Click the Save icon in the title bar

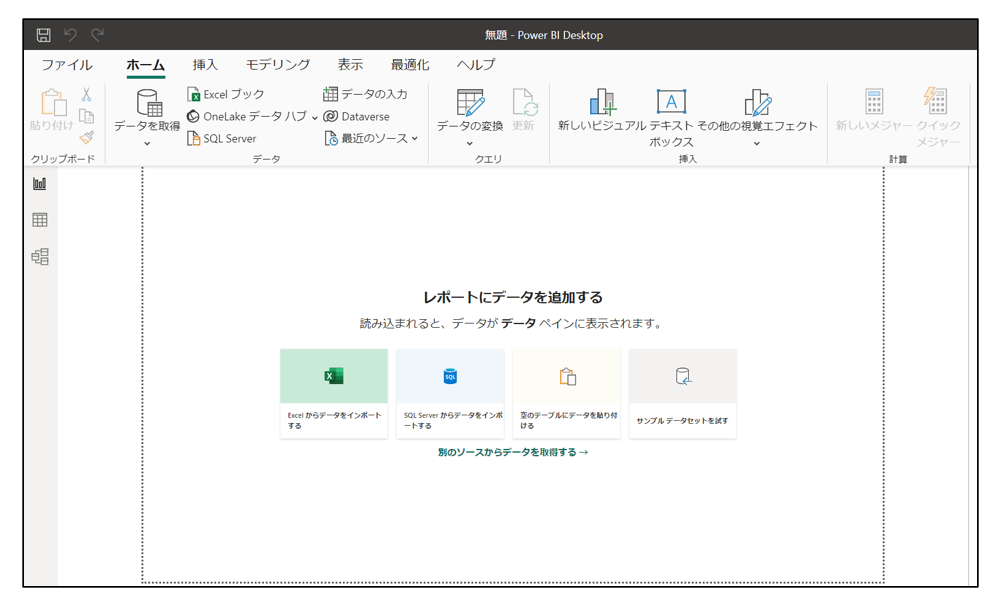coord(43,35)
